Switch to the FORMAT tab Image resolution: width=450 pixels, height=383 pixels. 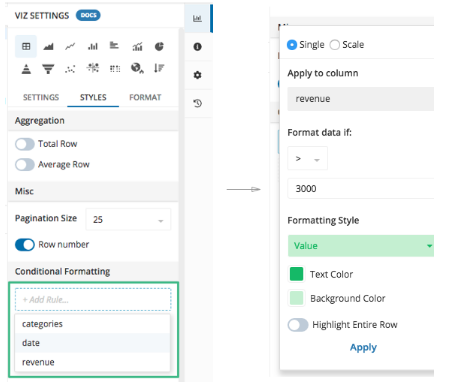point(145,97)
